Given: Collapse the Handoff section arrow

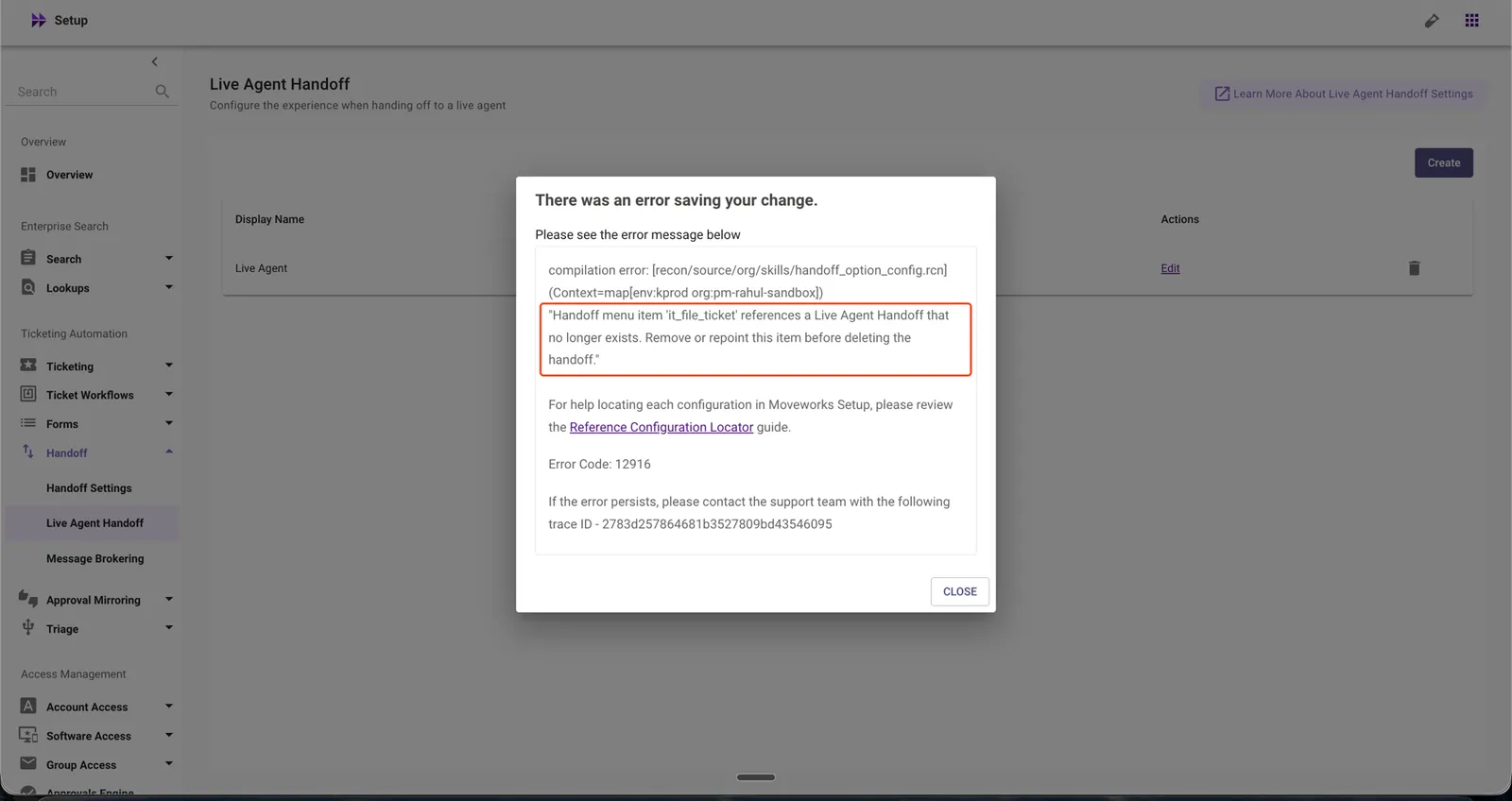Looking at the screenshot, I should (x=169, y=452).
